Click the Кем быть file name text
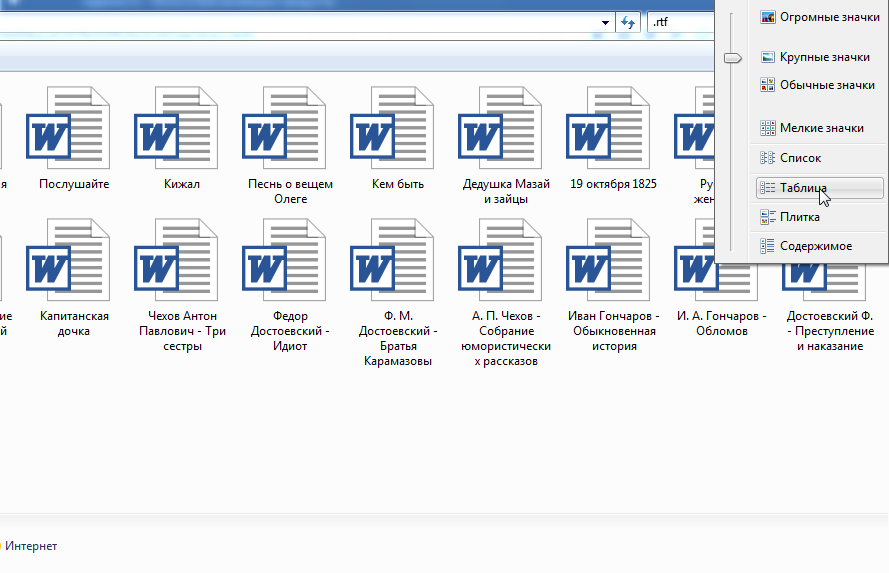889x573 pixels. coord(398,184)
